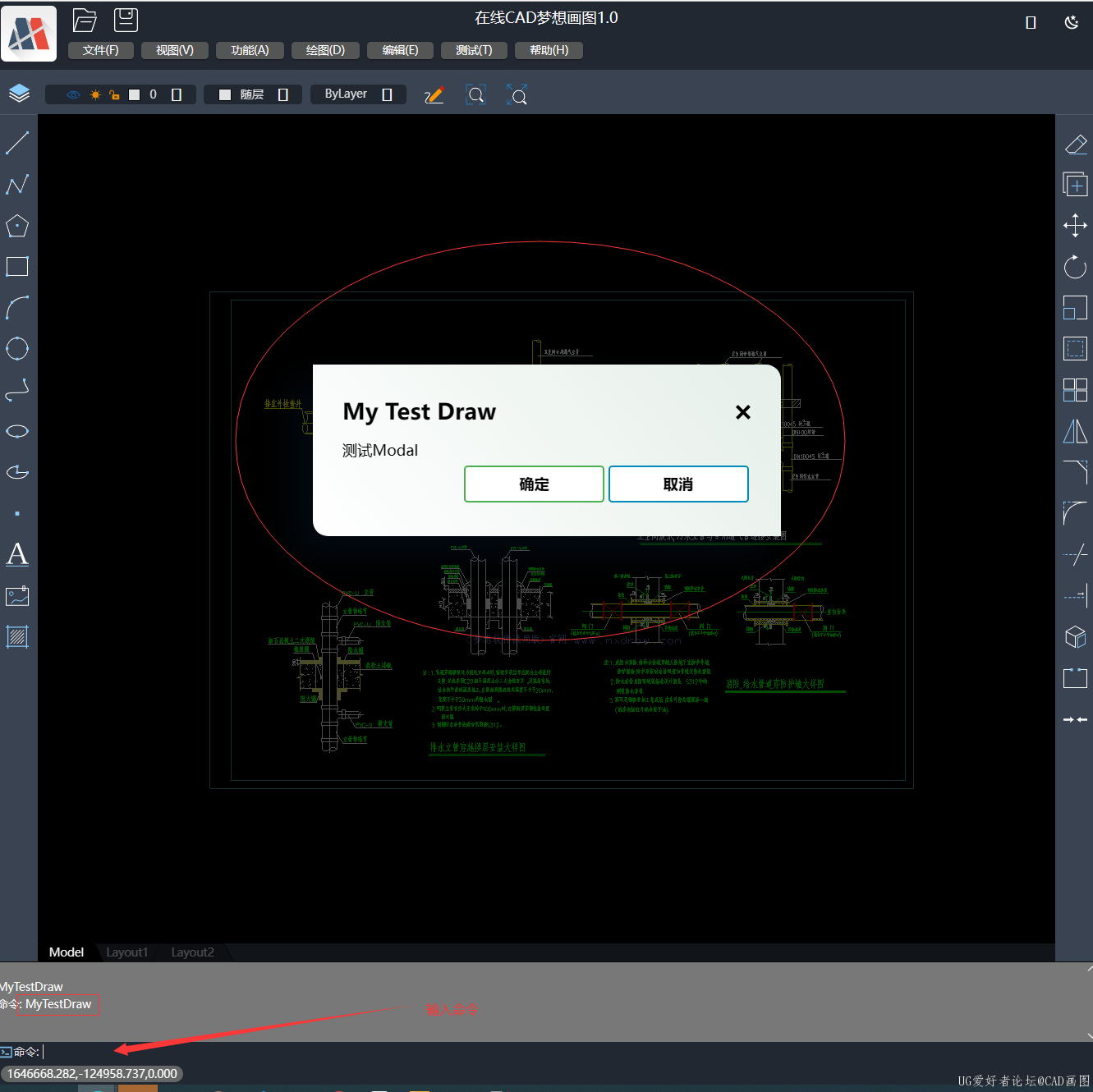Select the Polyline tool

click(17, 184)
